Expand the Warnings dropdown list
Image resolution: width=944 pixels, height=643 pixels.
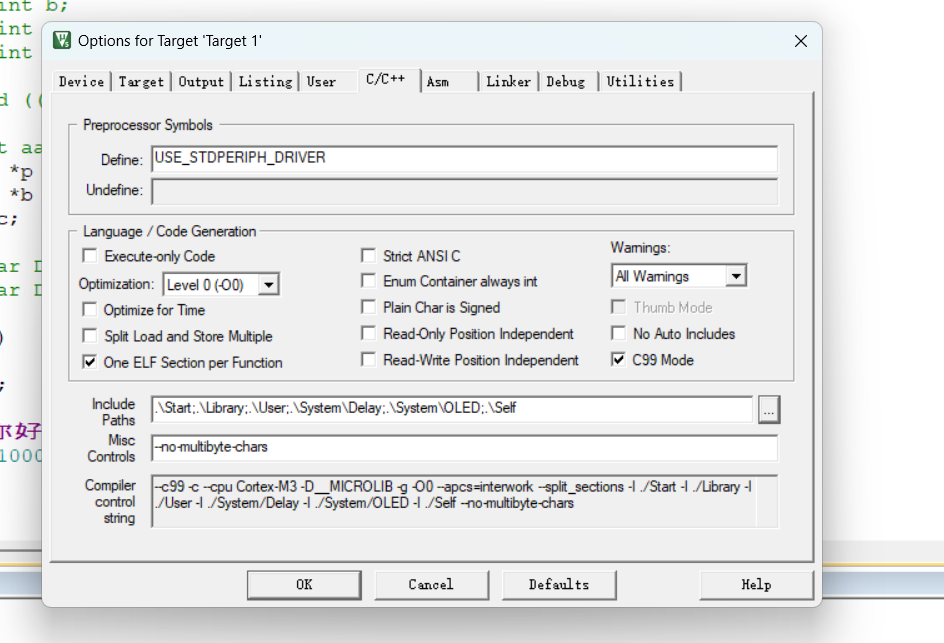coord(736,276)
